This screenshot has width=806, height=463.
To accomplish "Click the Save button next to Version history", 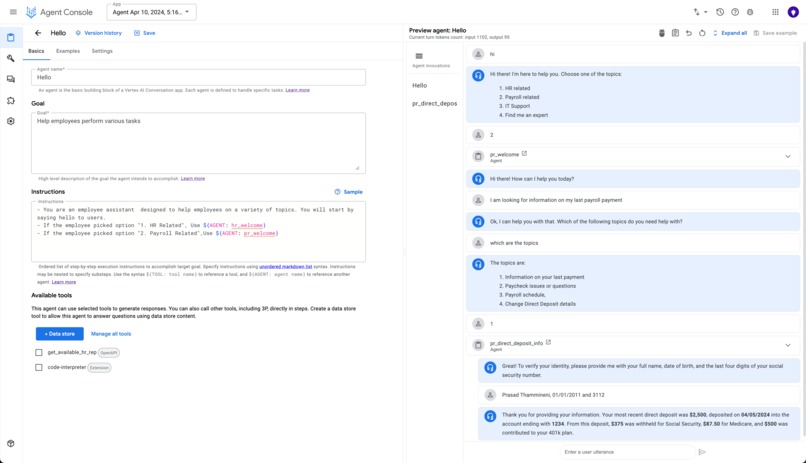I will coord(144,33).
